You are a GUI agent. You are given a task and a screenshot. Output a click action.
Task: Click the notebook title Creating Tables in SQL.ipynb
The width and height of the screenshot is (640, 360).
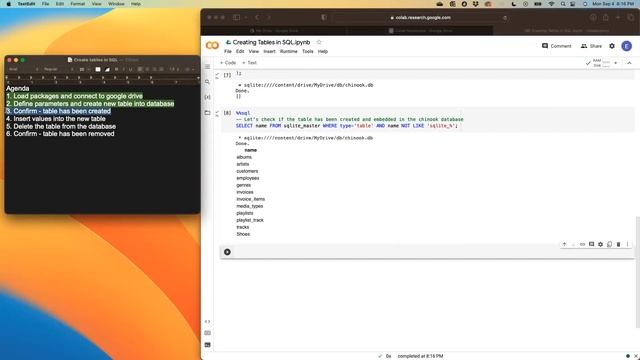pos(271,42)
